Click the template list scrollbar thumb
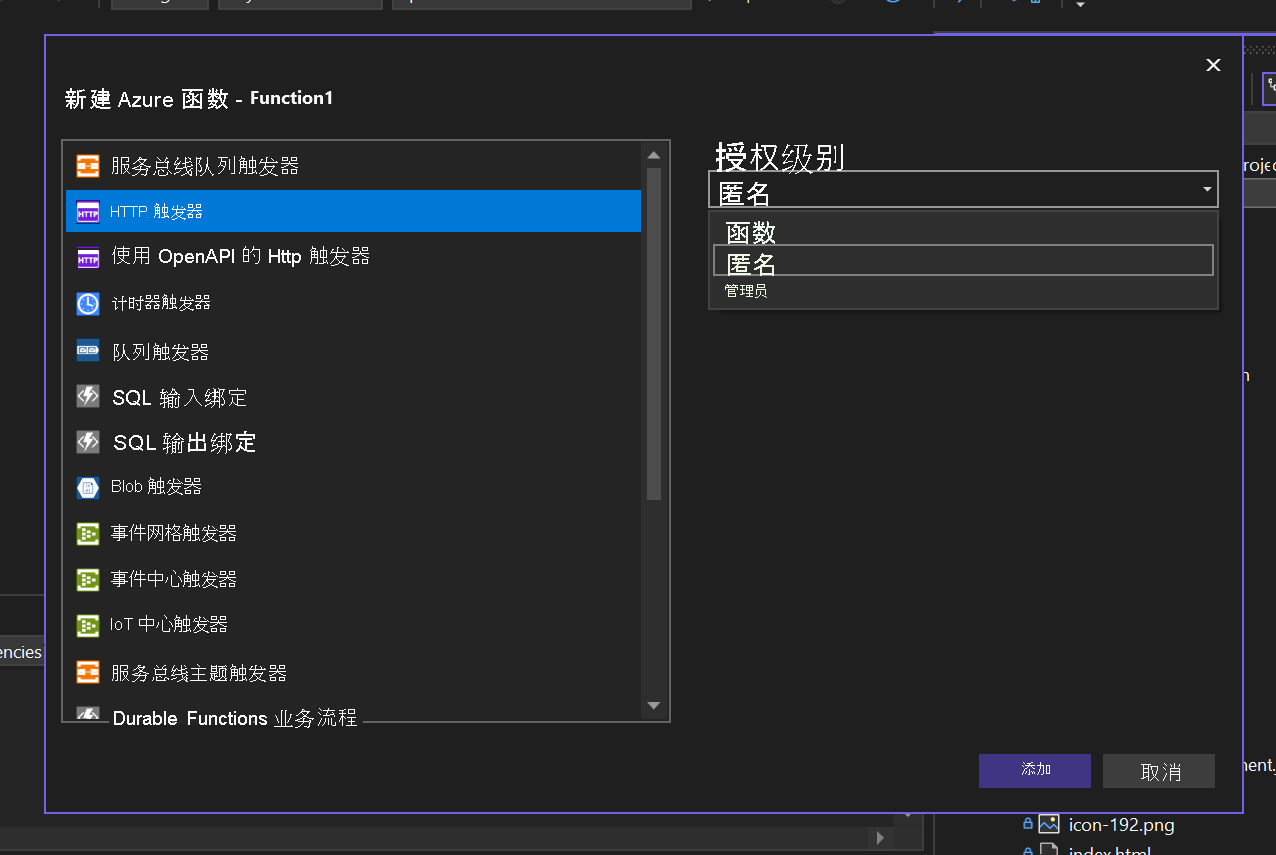This screenshot has width=1276, height=855. [654, 333]
